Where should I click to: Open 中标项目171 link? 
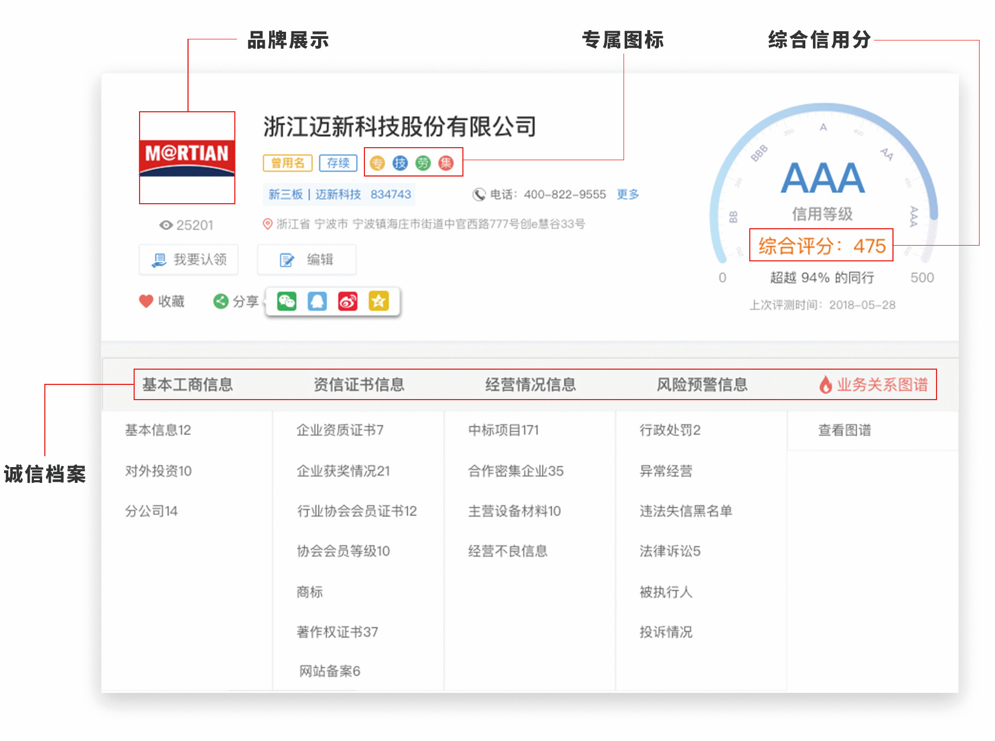(504, 430)
